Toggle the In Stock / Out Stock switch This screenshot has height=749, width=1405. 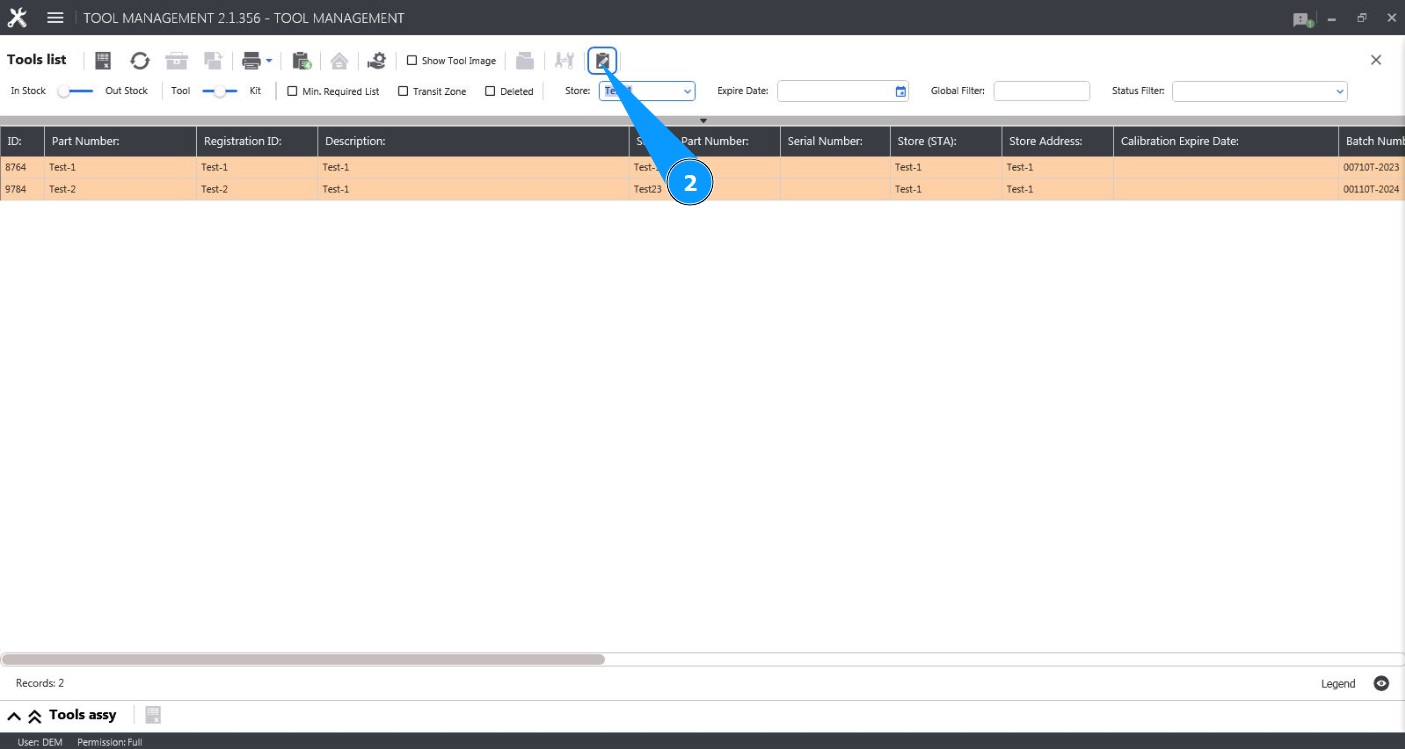75,91
